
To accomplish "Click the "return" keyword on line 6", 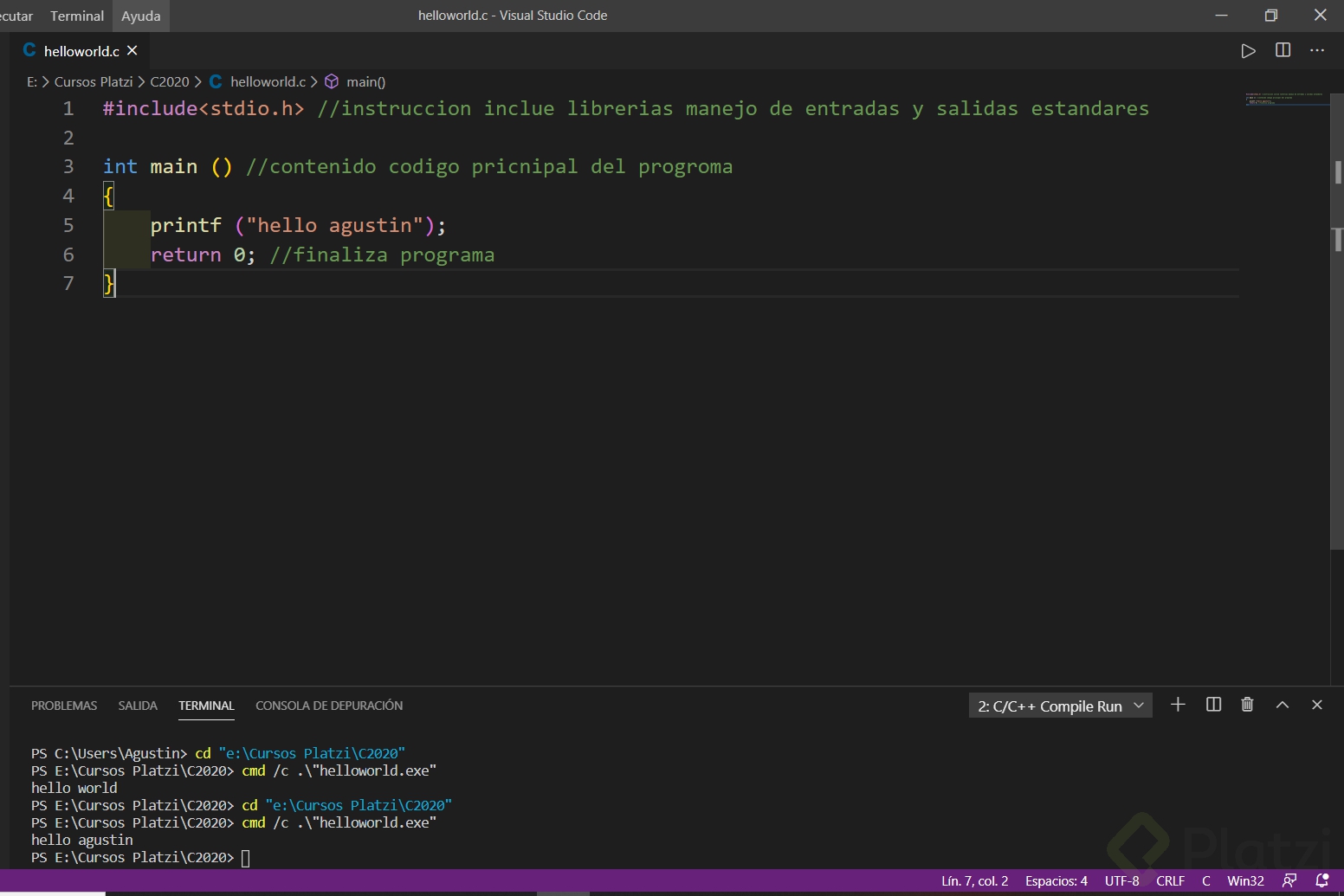I will [x=185, y=255].
